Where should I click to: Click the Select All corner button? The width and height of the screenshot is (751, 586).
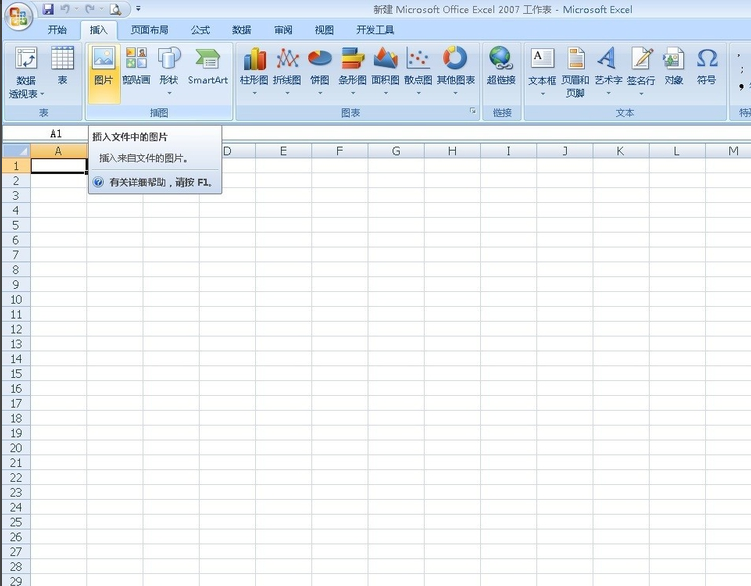click(16, 151)
